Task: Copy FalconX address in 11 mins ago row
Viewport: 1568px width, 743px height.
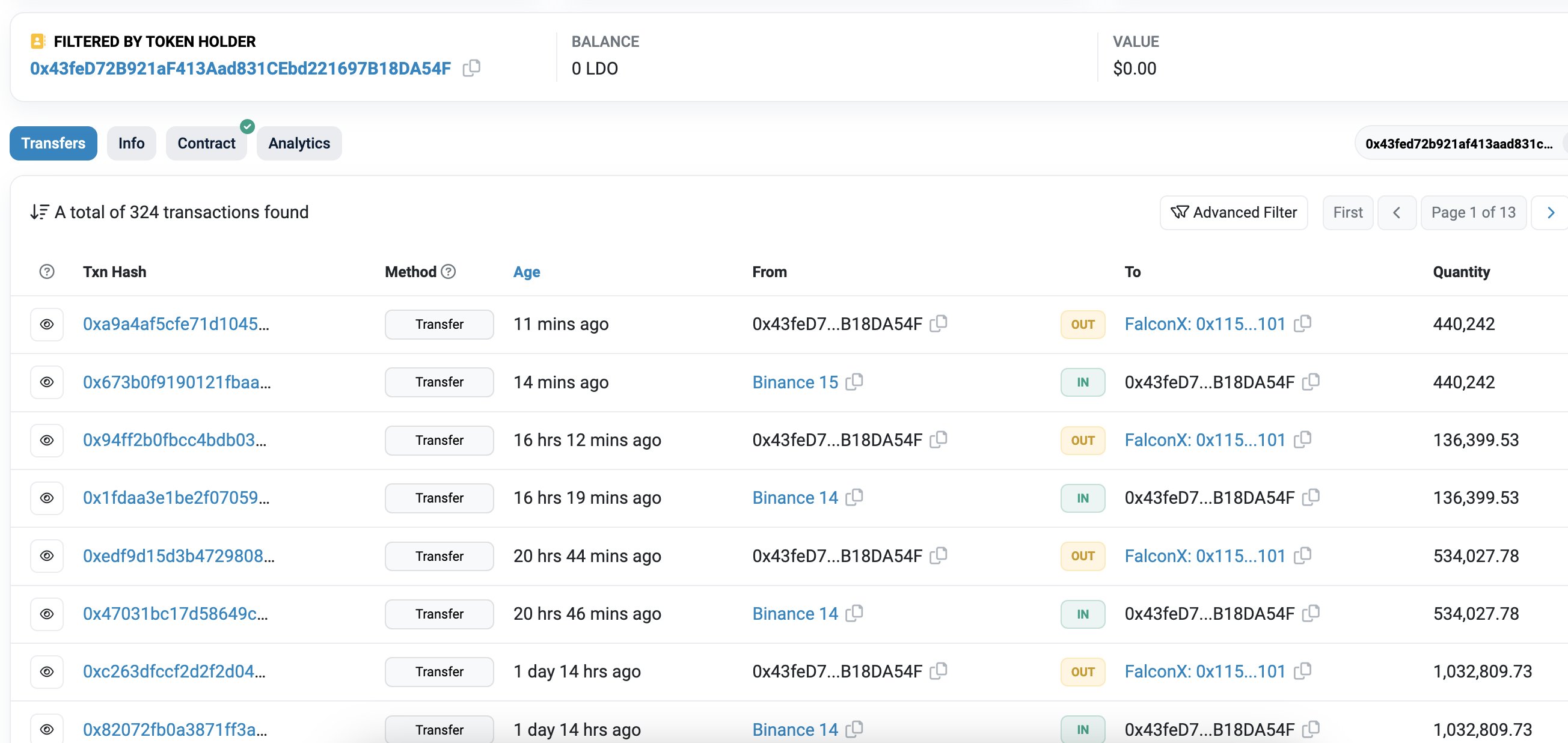Action: click(1302, 323)
